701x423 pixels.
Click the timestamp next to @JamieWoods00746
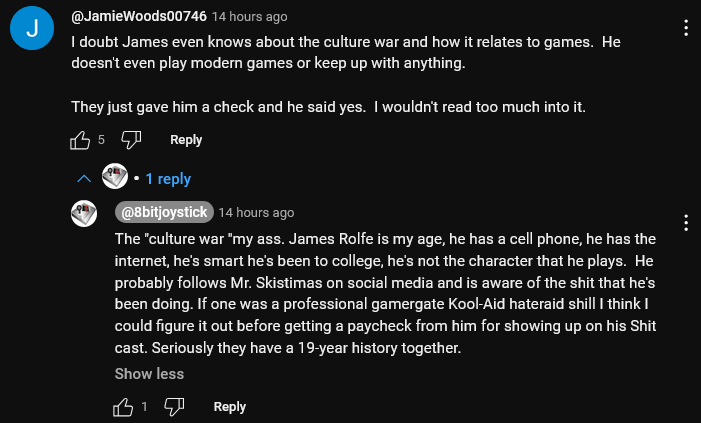250,17
